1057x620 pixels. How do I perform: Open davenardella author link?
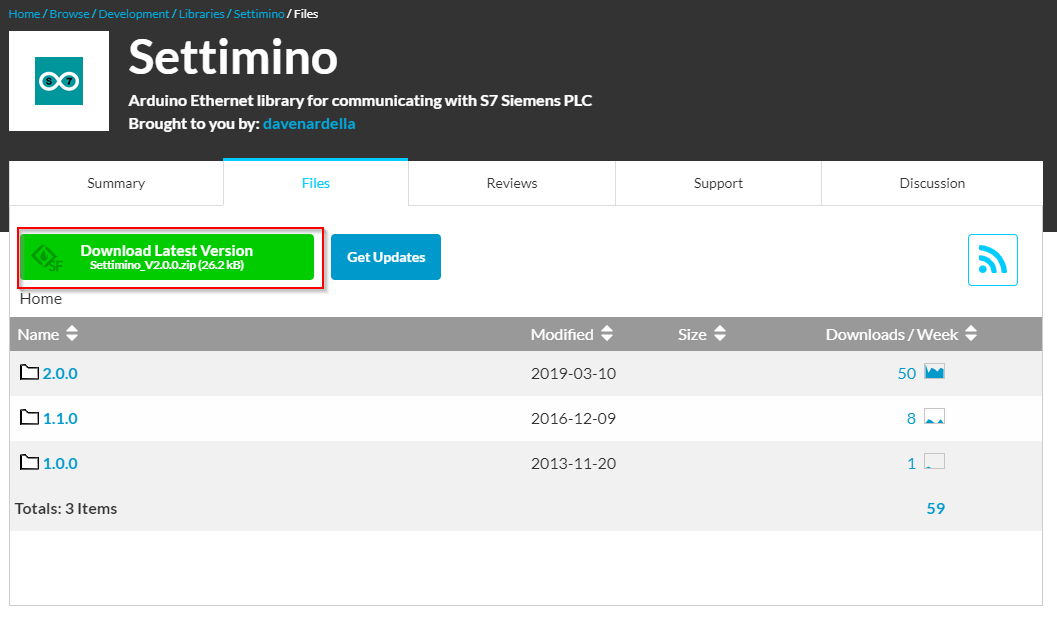[309, 124]
